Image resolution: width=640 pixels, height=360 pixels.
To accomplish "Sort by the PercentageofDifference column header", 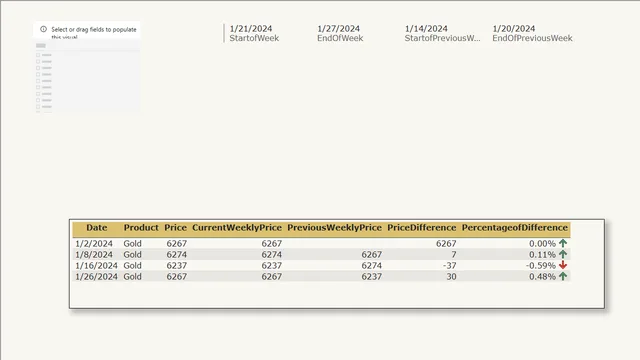I will pyautogui.click(x=515, y=228).
